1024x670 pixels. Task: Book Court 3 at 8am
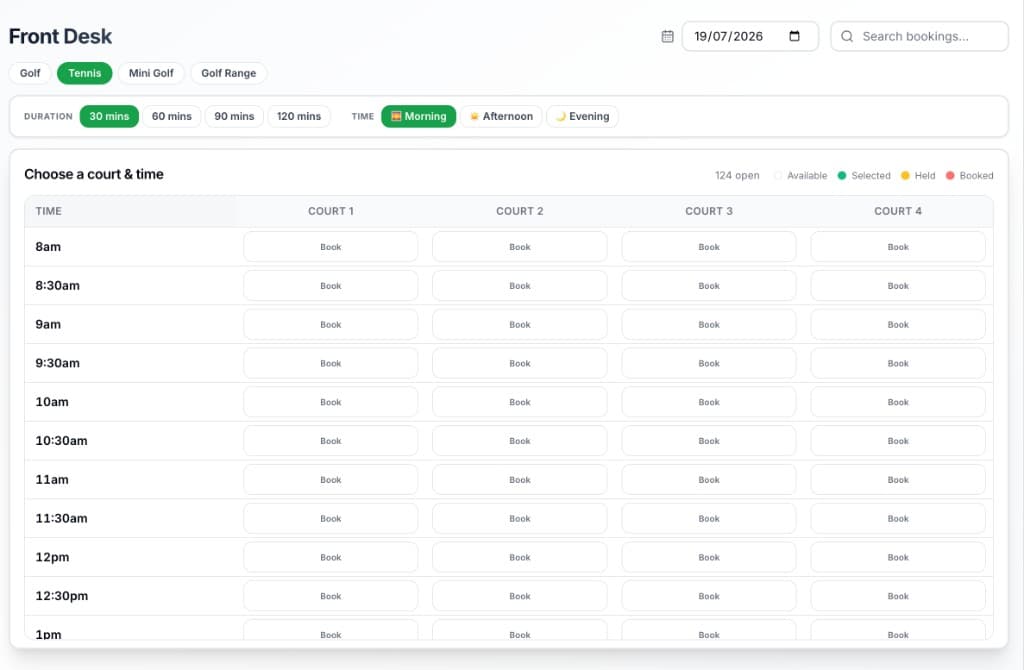click(709, 247)
